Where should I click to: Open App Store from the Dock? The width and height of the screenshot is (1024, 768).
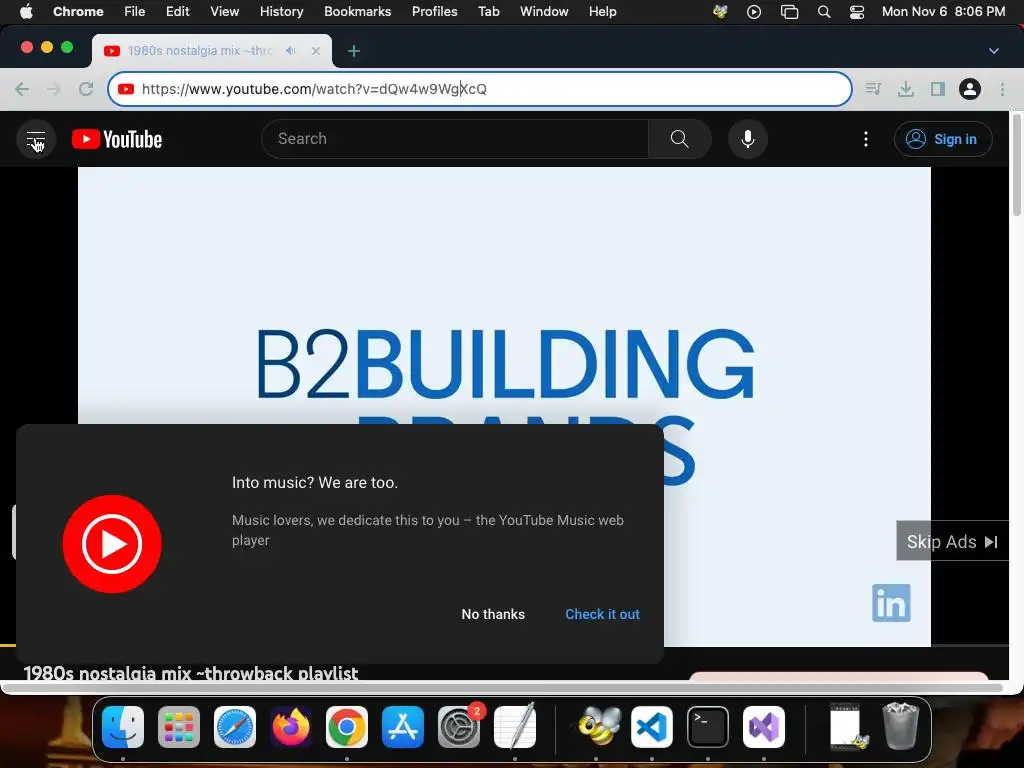(402, 727)
